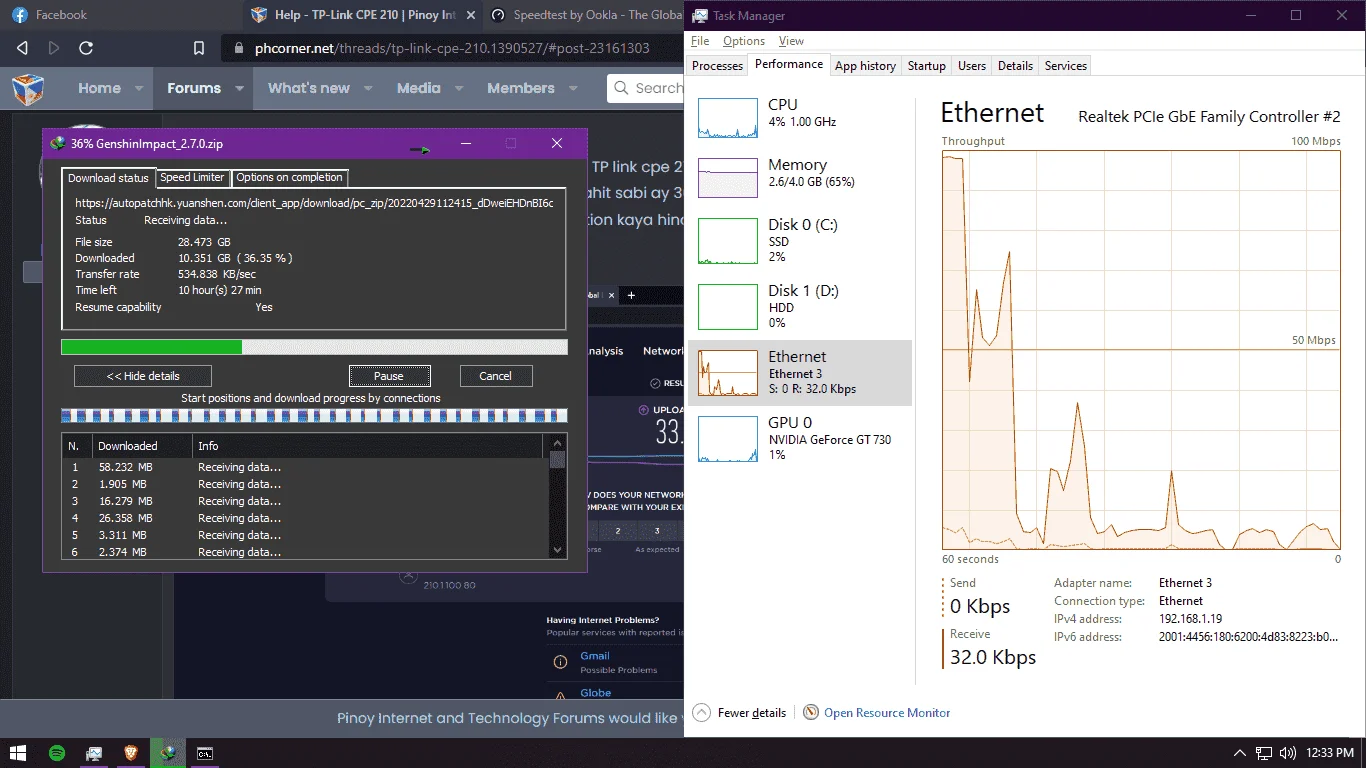Click Open Resource Monitor link
Viewport: 1366px width, 768px height.
[x=887, y=713]
